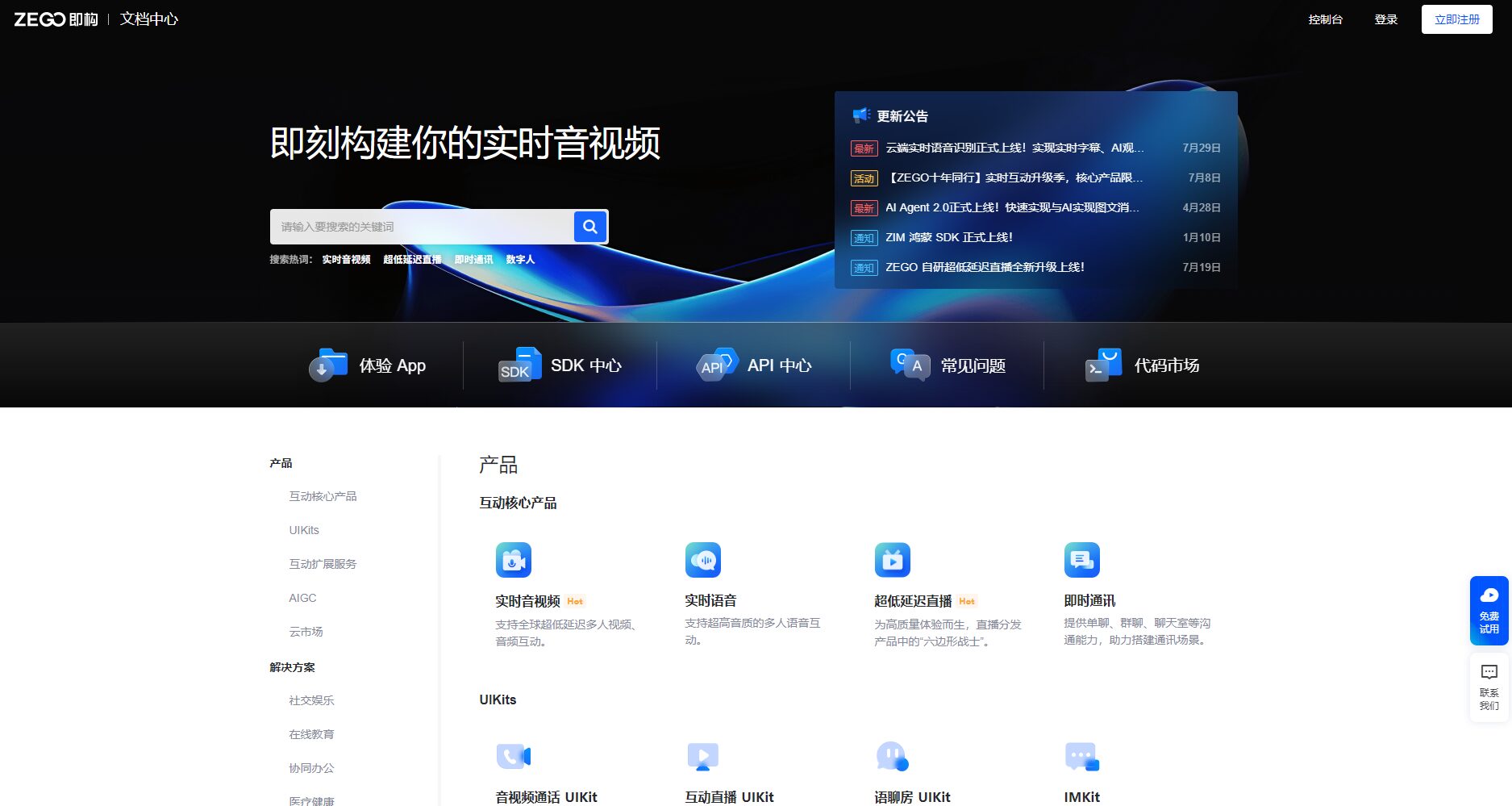Viewport: 1512px width, 806px height.
Task: Open the 互动直播 UIKit title
Action: [729, 797]
